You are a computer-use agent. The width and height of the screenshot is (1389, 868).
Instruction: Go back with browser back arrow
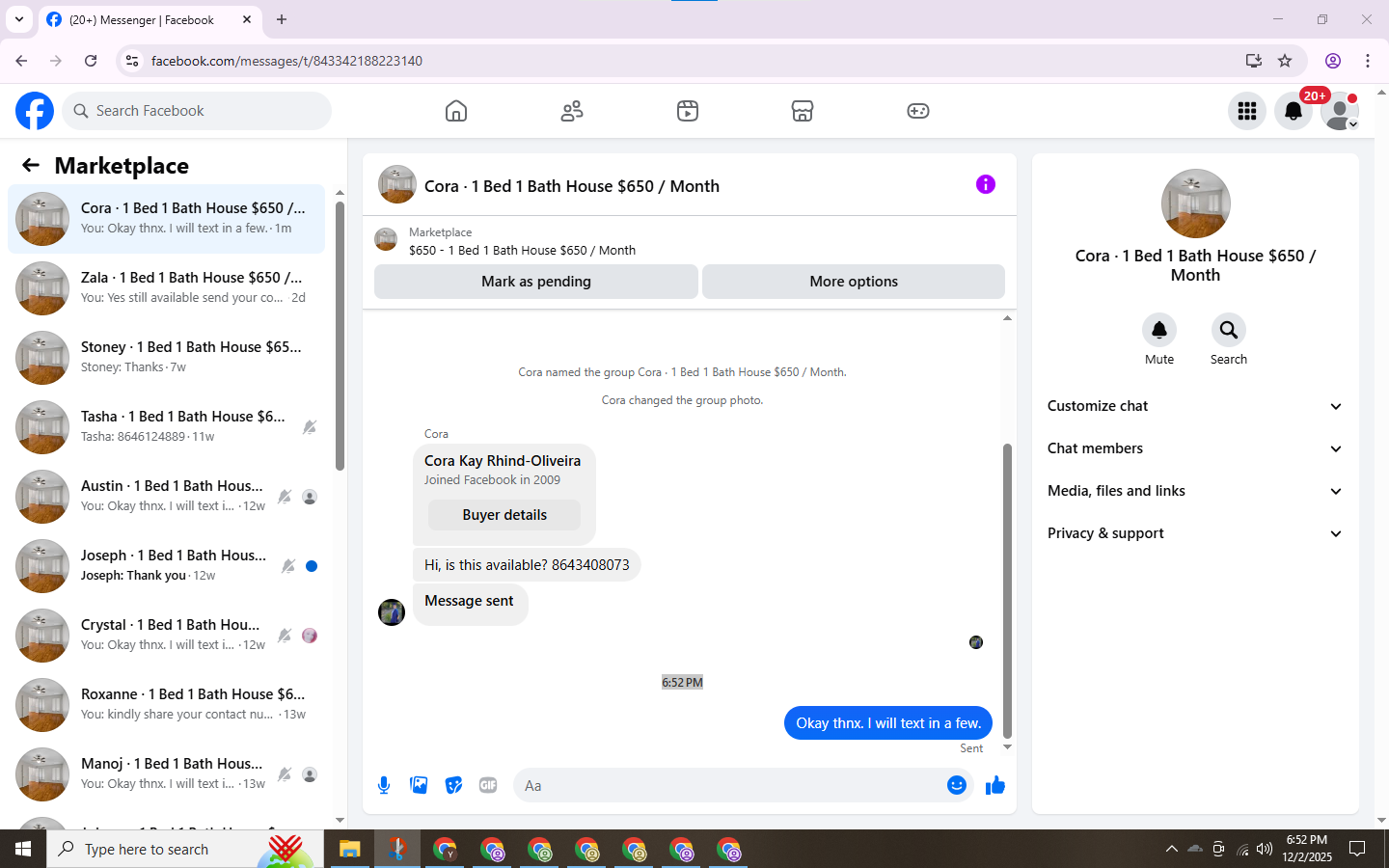coord(21,61)
